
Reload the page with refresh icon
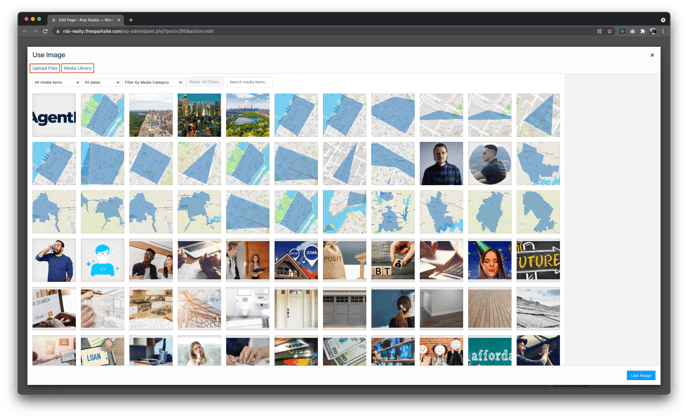click(45, 31)
